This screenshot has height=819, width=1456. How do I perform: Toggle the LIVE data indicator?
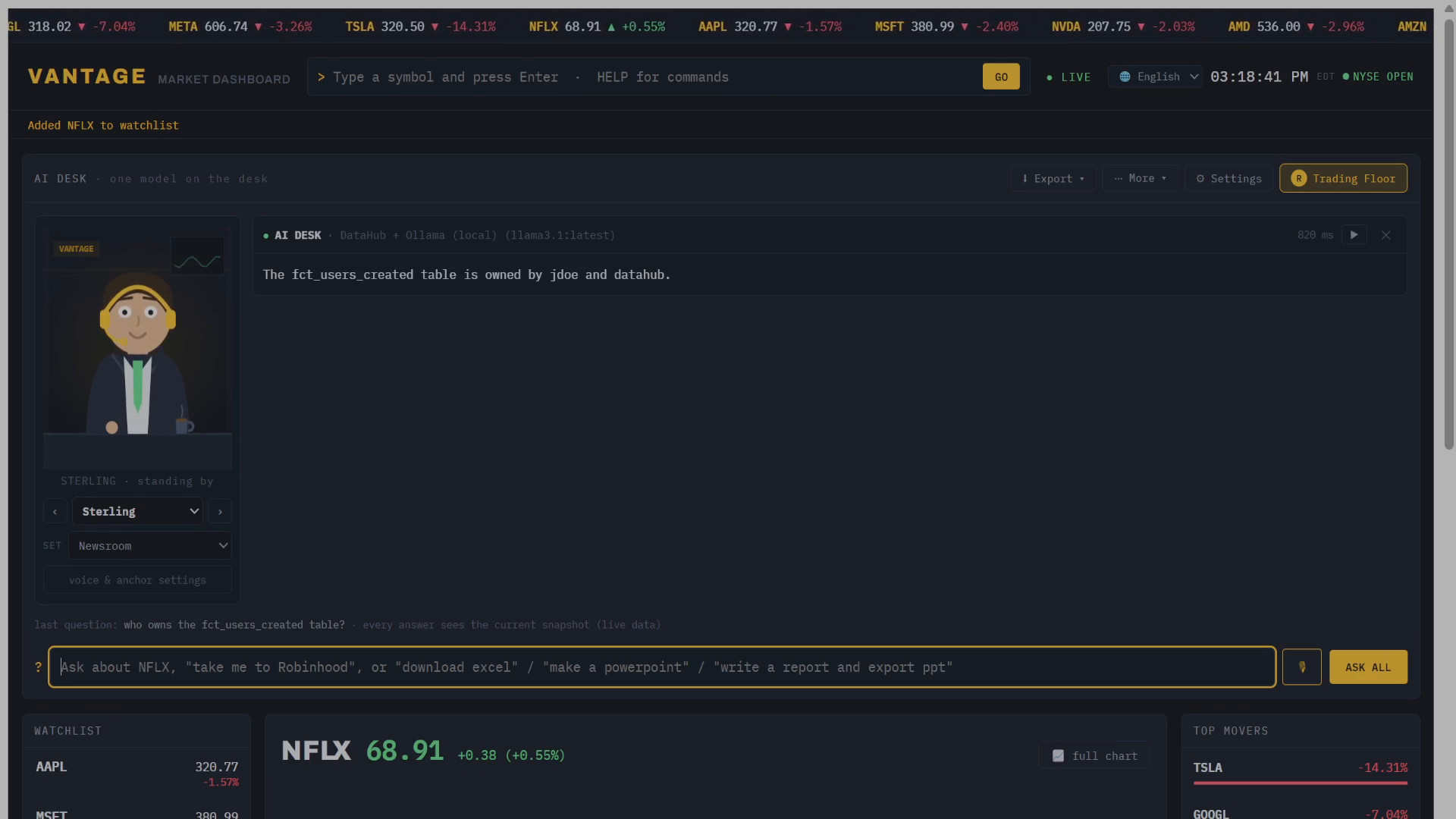click(1068, 77)
